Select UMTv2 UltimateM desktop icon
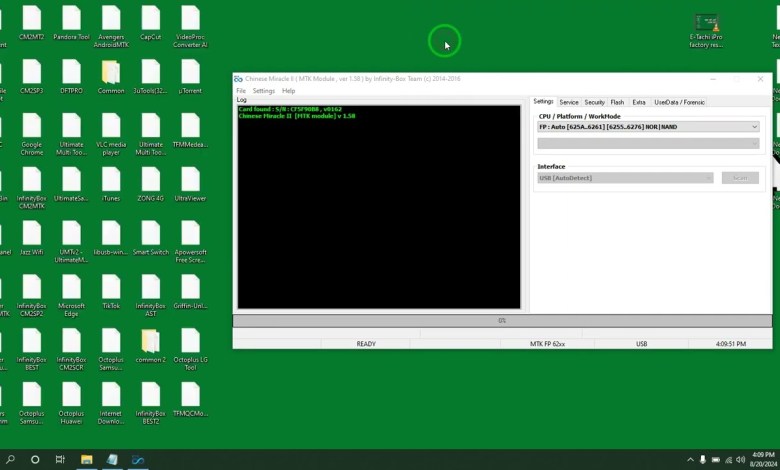 click(x=71, y=242)
